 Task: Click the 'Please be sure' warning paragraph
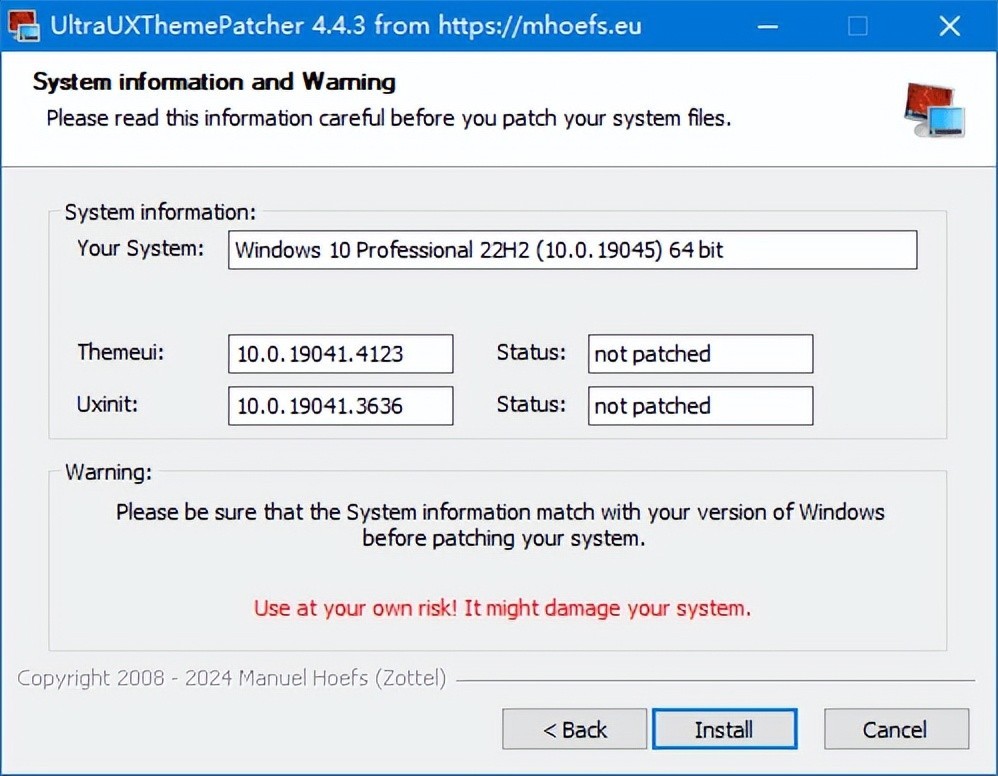[500, 525]
